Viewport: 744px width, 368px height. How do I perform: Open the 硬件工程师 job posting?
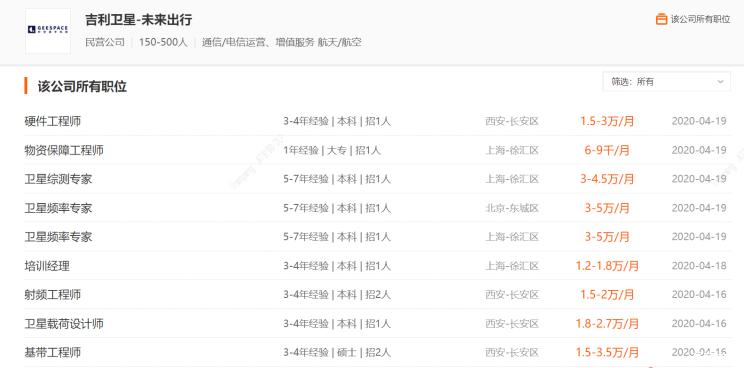coord(53,121)
